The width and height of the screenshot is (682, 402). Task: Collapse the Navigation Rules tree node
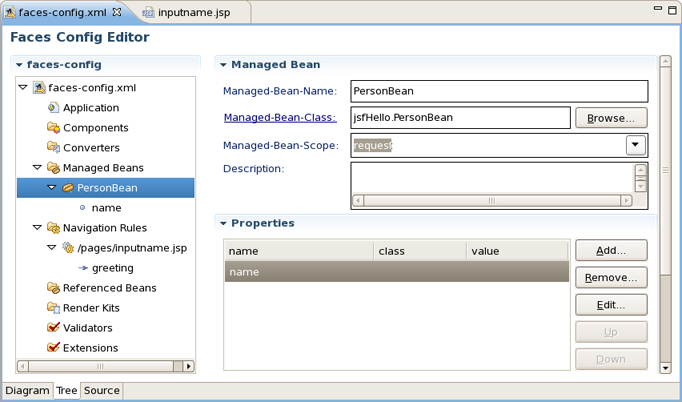point(38,228)
